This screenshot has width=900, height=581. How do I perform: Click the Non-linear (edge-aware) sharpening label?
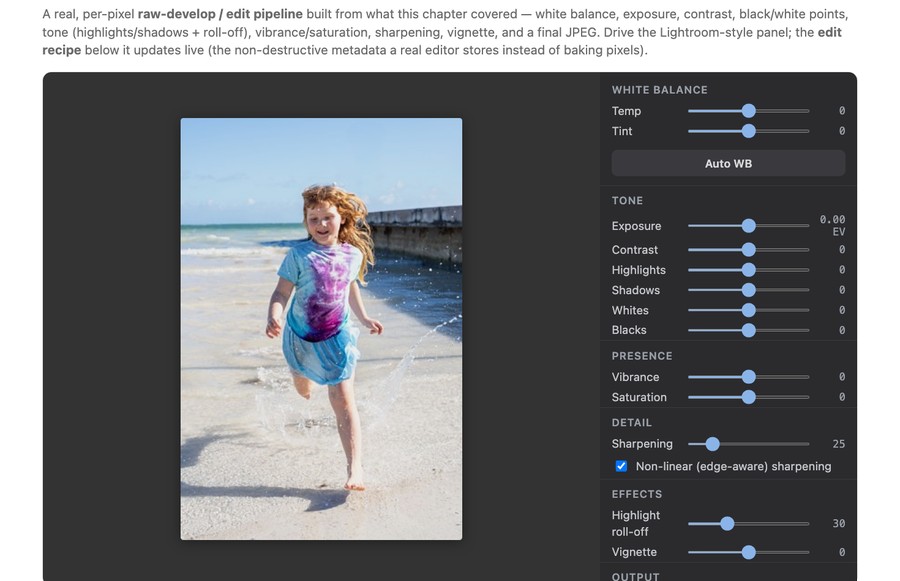[x=734, y=466]
